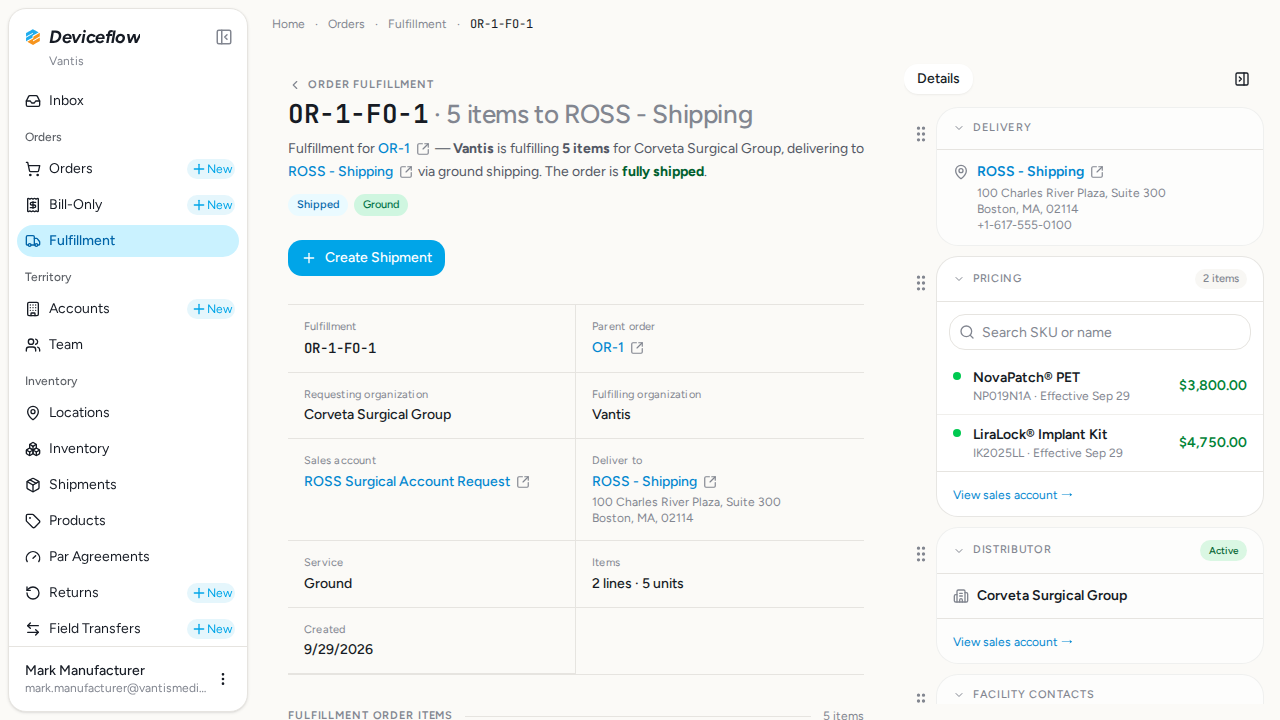This screenshot has height=720, width=1280.
Task: Open external link icon in Delivery card
Action: (x=1097, y=172)
